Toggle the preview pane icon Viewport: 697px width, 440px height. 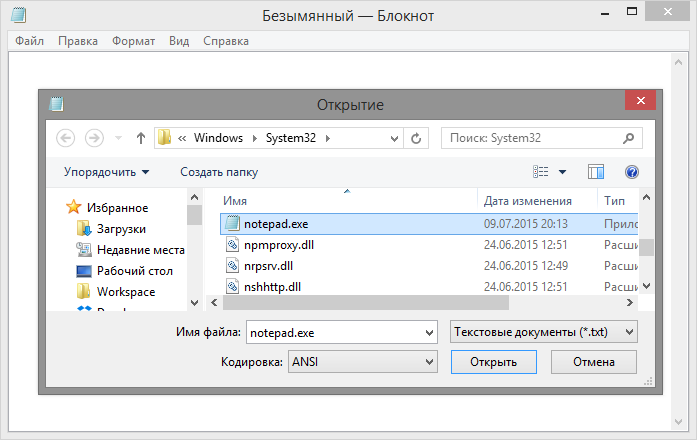[x=596, y=172]
